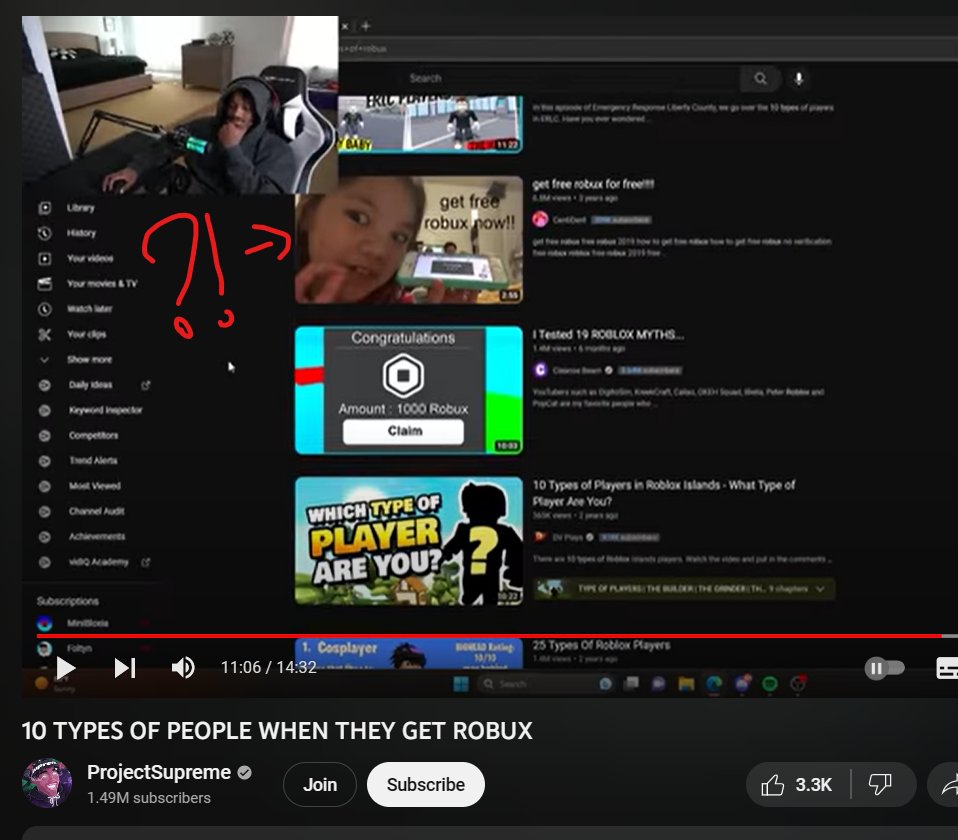Click History in the sidebar
958x840 pixels.
[x=81, y=233]
